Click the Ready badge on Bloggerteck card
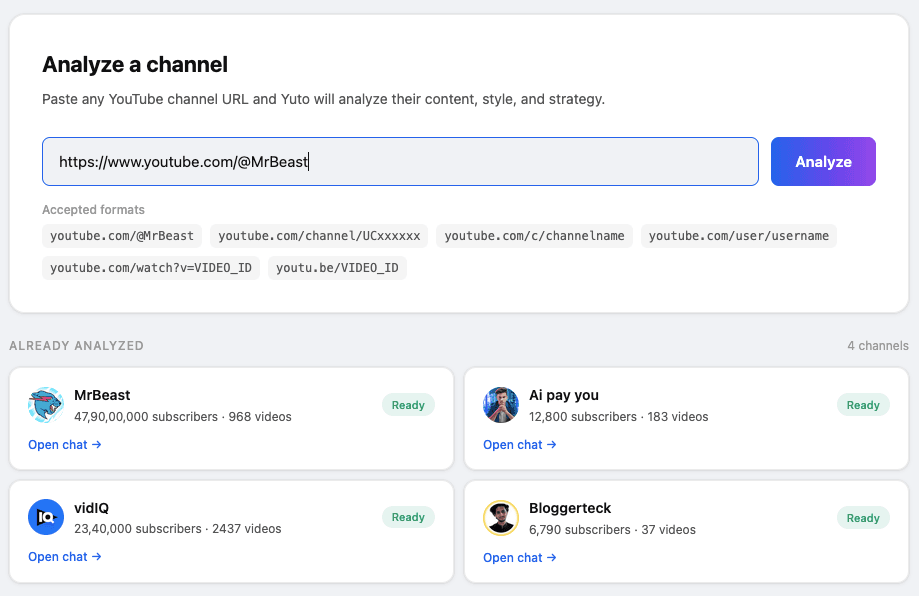The width and height of the screenshot is (919, 596). tap(863, 518)
